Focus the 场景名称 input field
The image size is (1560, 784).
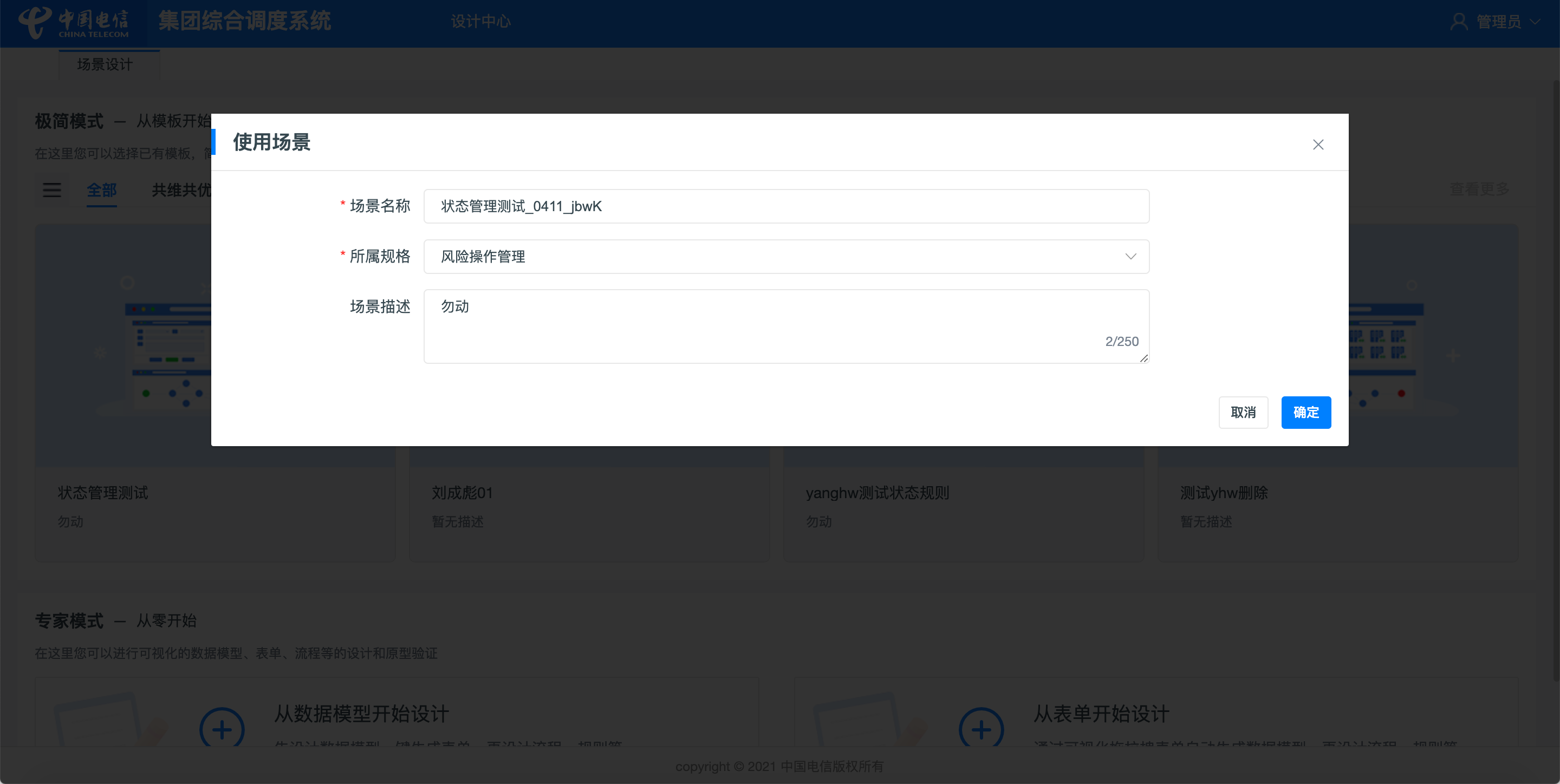tap(786, 206)
